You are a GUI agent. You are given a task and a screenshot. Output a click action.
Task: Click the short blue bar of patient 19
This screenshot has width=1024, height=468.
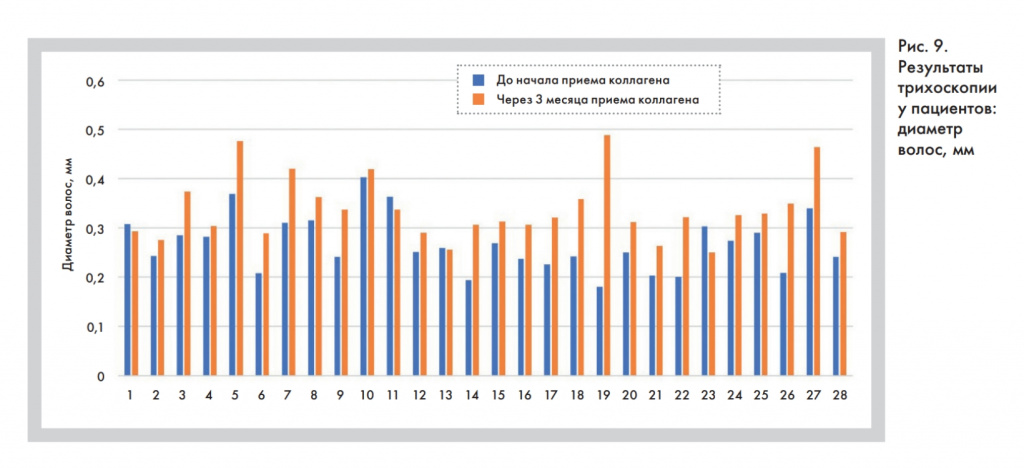(x=599, y=331)
